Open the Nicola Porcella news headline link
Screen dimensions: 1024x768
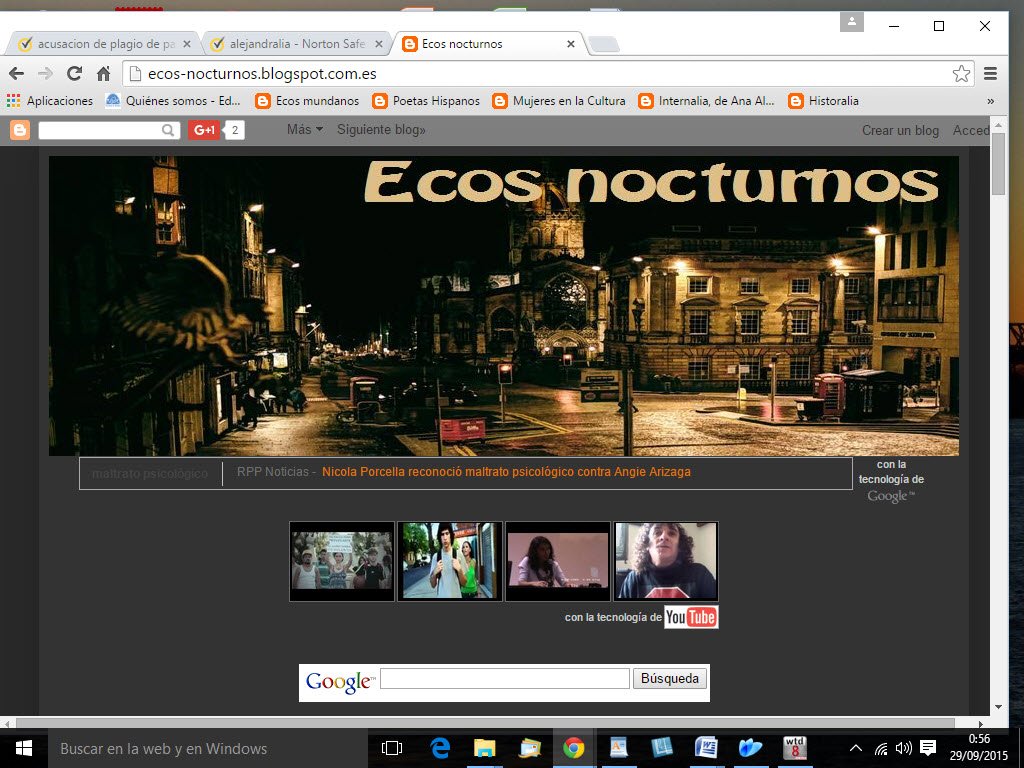tap(506, 472)
